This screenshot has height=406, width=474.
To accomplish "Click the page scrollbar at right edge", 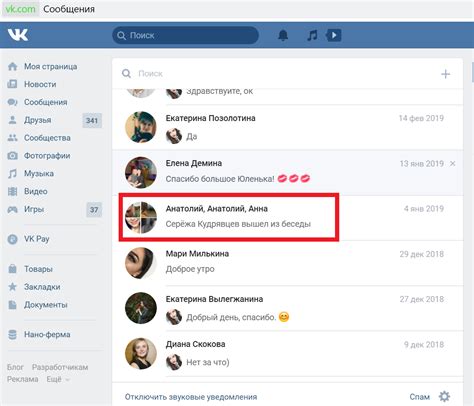I will click(x=473, y=72).
